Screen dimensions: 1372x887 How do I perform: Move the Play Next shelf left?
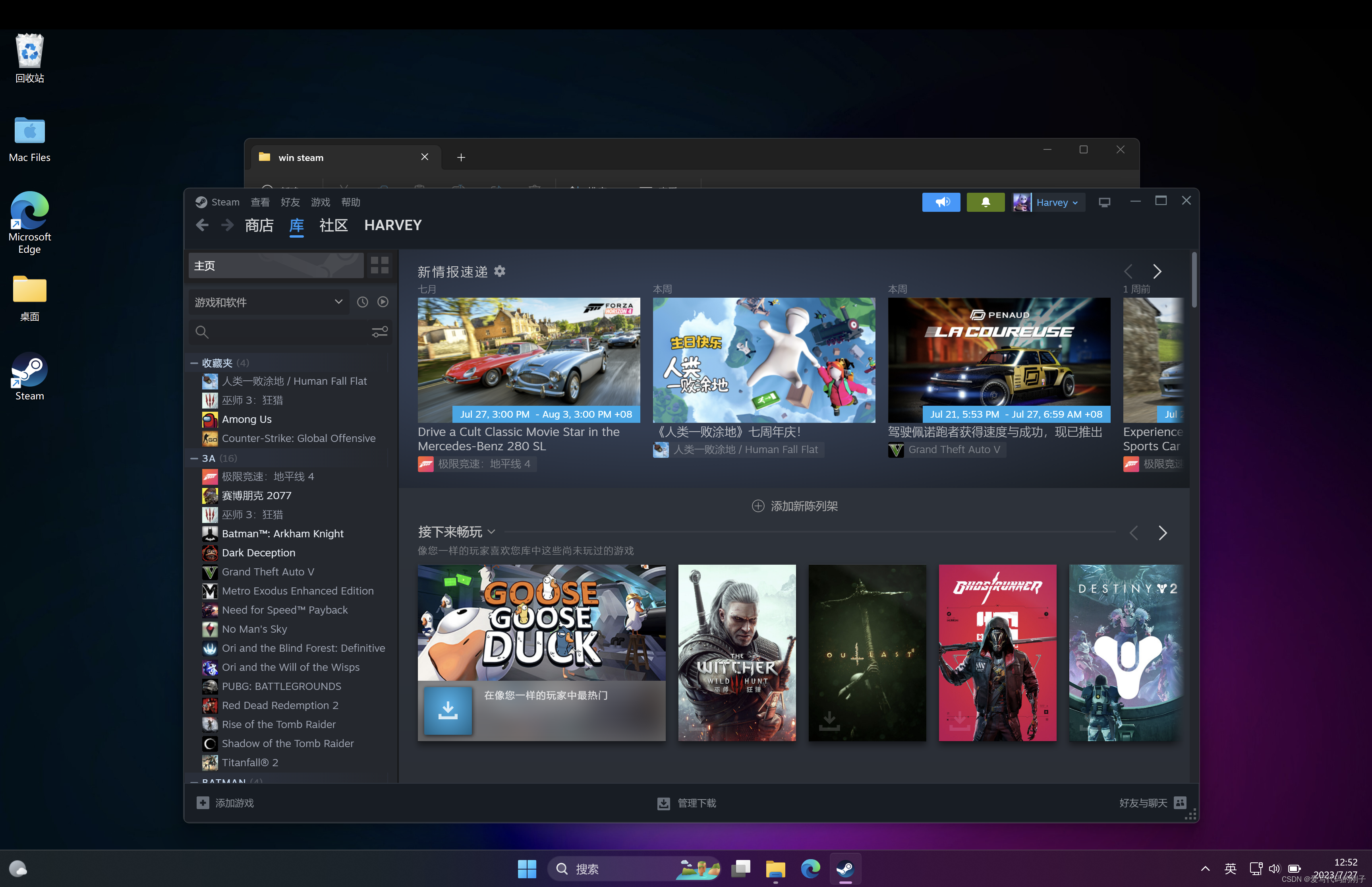pos(1133,533)
